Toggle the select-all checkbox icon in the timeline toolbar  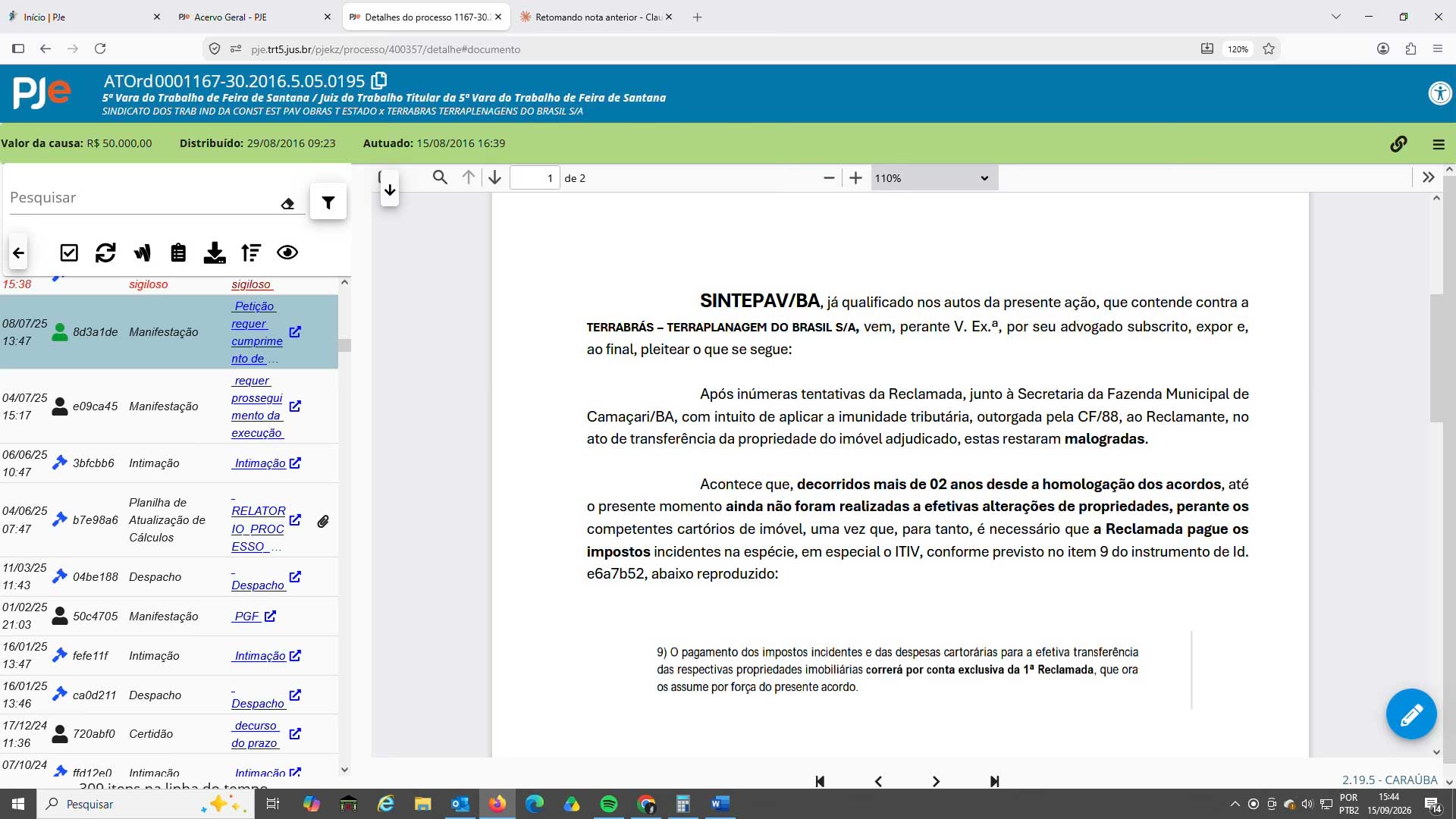69,253
